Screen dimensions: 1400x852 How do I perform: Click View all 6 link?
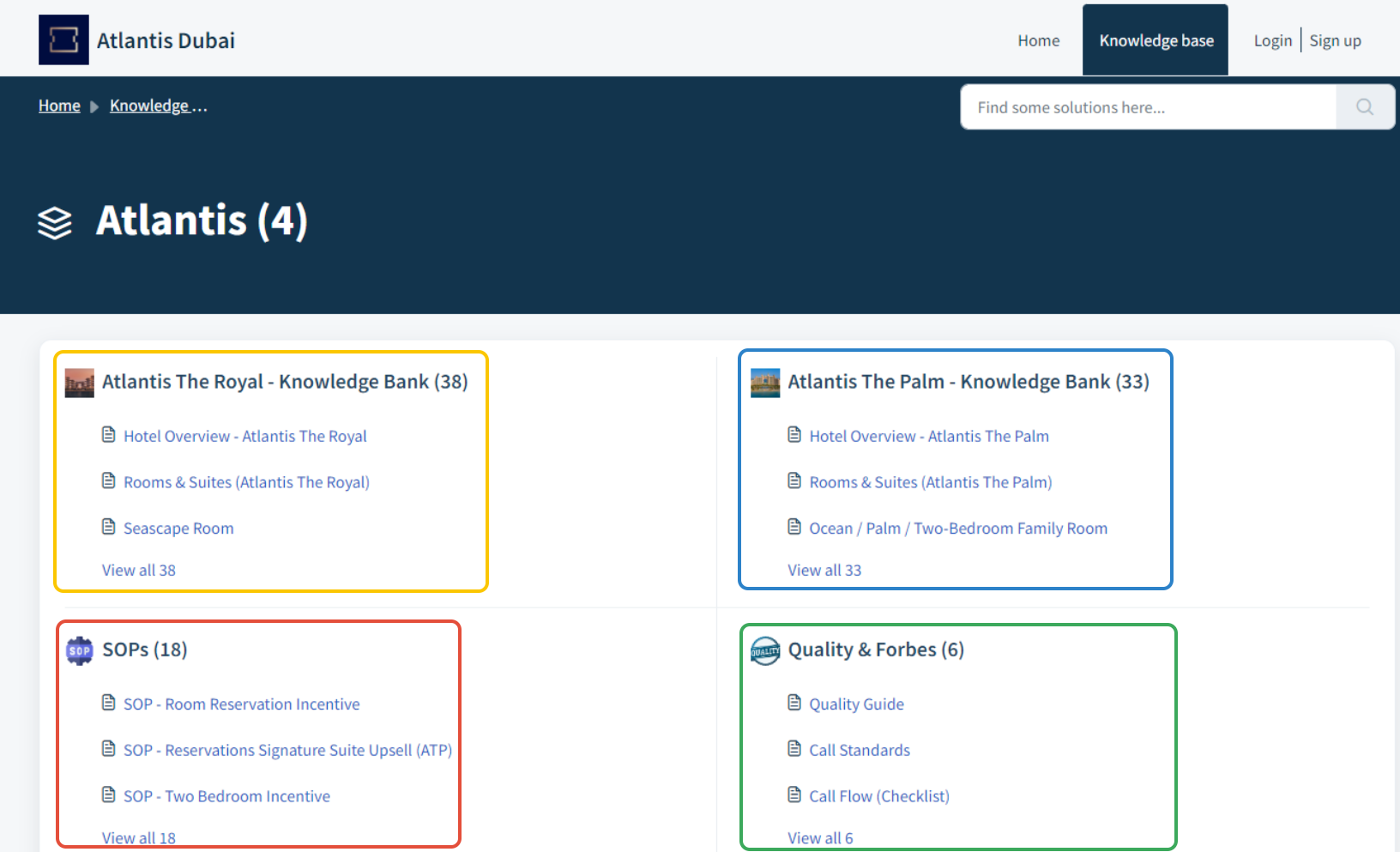point(820,837)
